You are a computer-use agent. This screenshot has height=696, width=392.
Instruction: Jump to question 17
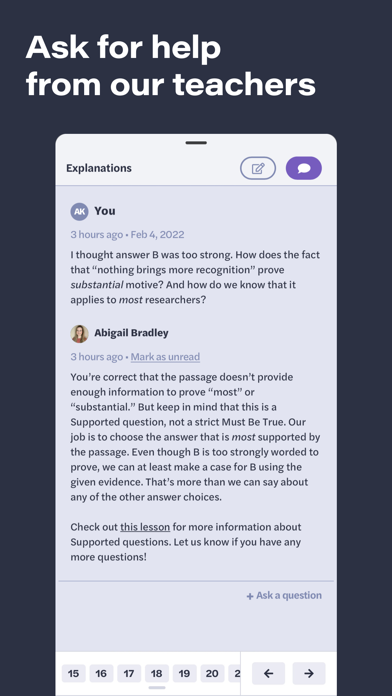129,674
